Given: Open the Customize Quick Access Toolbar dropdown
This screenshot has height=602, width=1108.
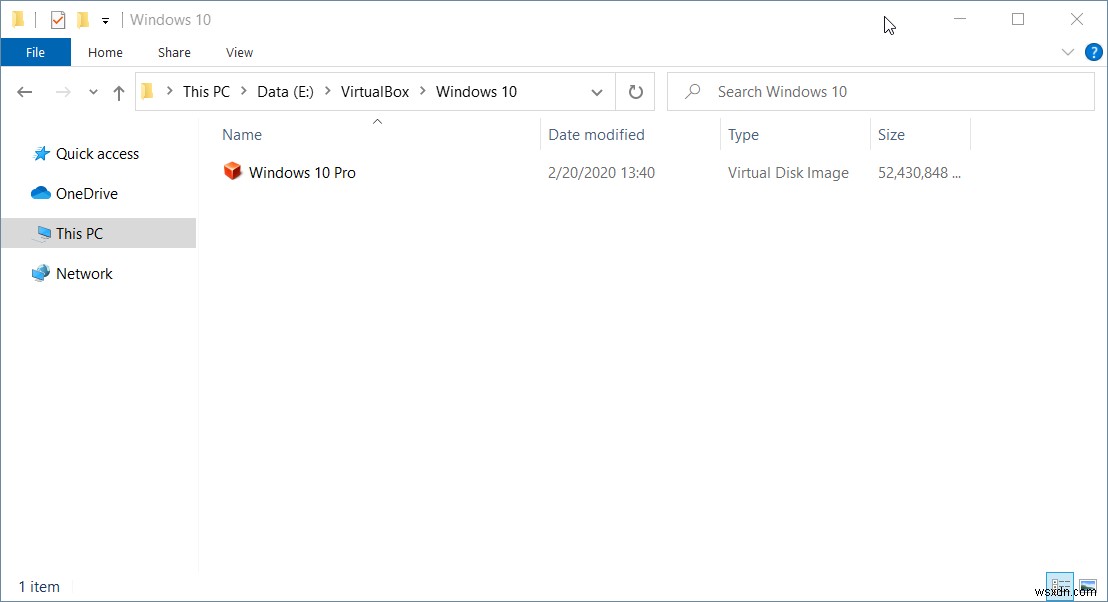Looking at the screenshot, I should point(104,19).
